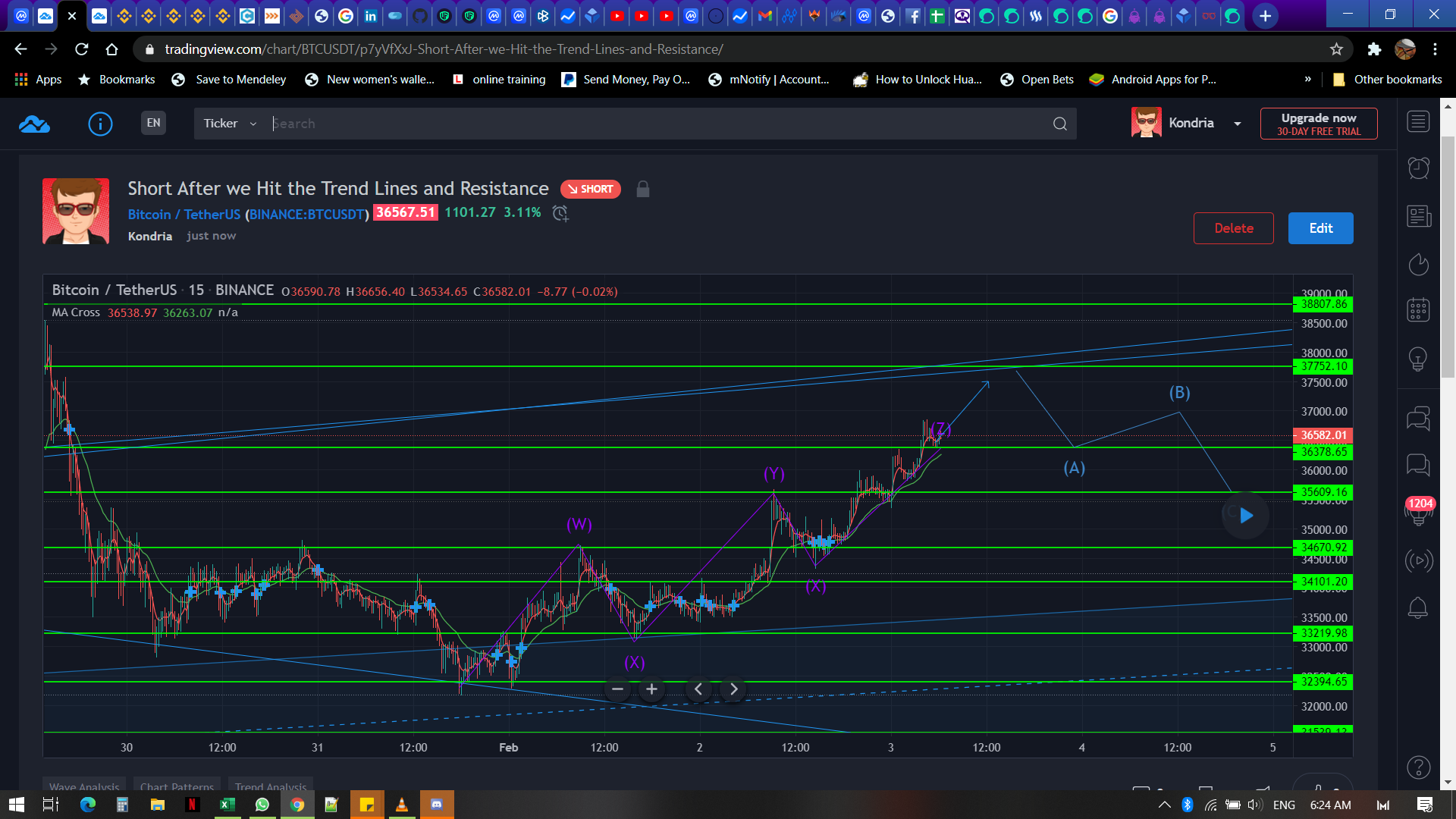The height and width of the screenshot is (819, 1456).
Task: Select the Wave Analysis tag
Action: click(84, 786)
